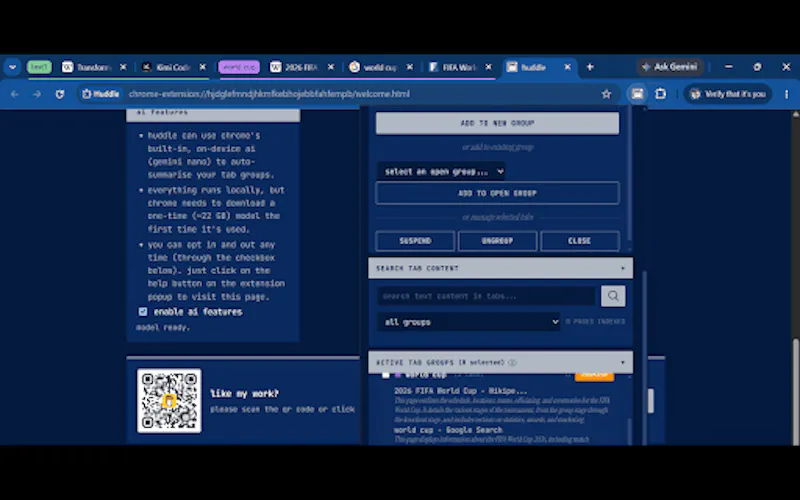This screenshot has width=800, height=500.
Task: Close the Kimi Code tab
Action: (203, 67)
